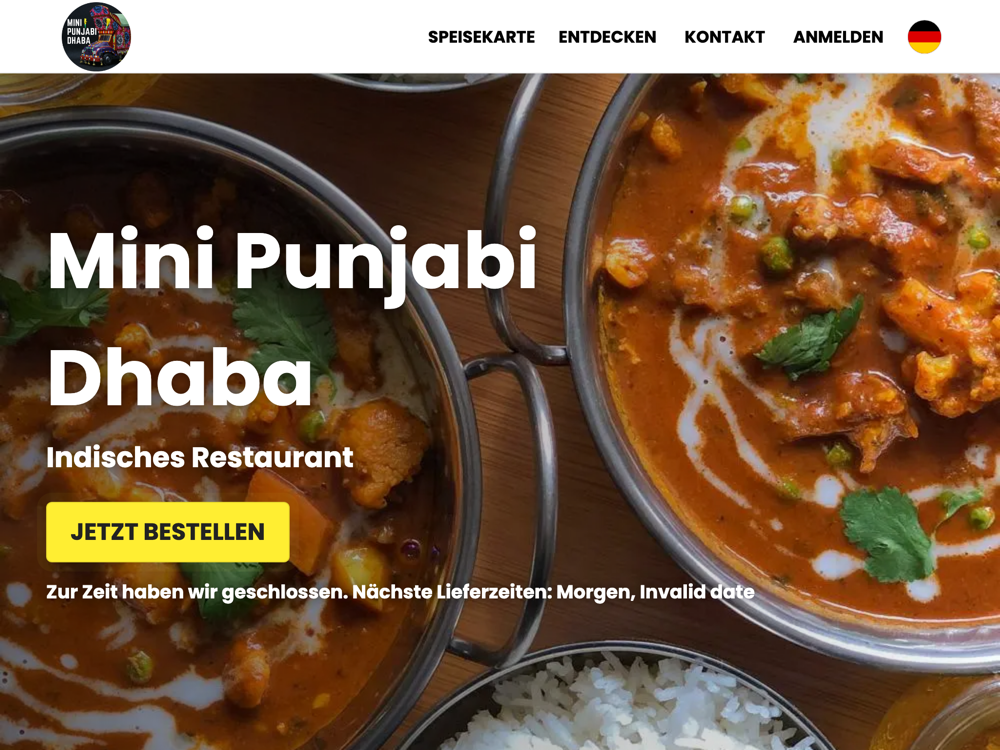The image size is (1000, 750).
Task: Click the Anmelden sign-in link
Action: pos(838,37)
